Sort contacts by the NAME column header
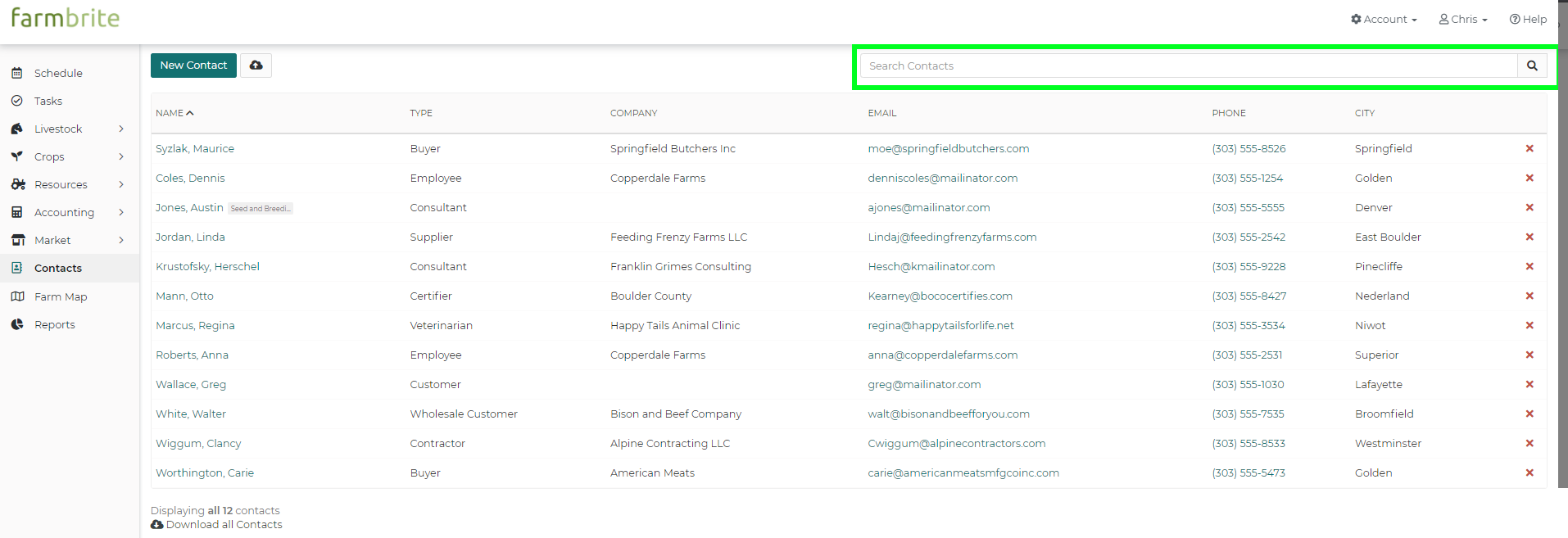The image size is (1568, 538). point(174,113)
